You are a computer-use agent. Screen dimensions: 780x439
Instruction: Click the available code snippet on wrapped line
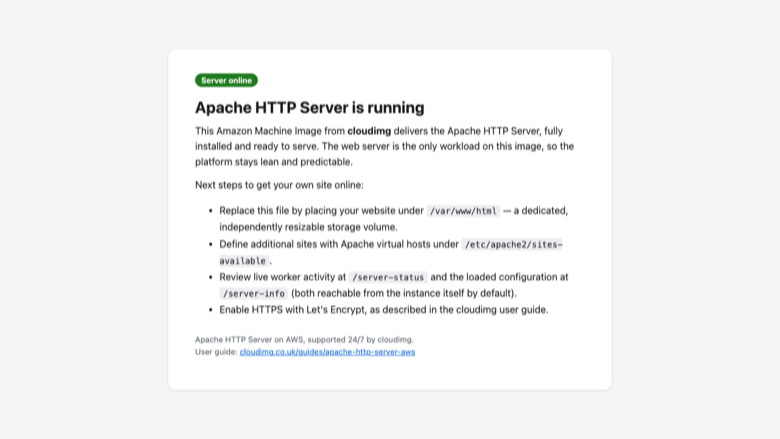[x=243, y=261]
